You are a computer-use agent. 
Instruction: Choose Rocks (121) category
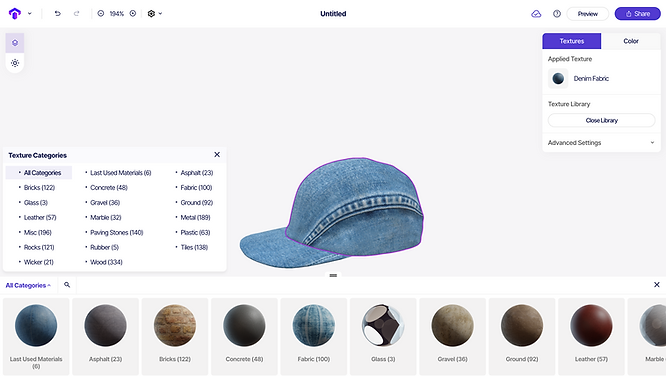(39, 247)
